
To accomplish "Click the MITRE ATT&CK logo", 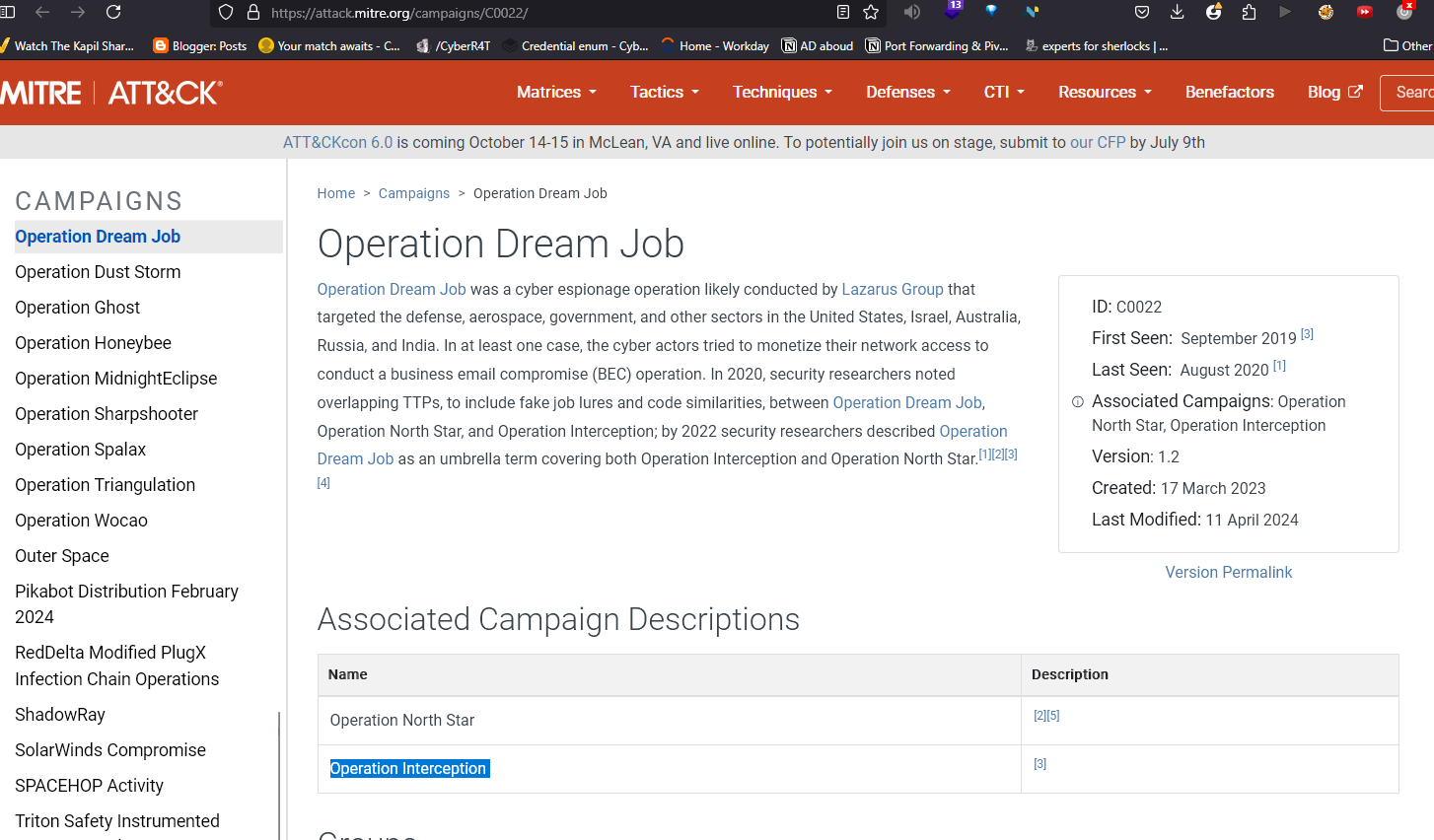I will pos(111,93).
